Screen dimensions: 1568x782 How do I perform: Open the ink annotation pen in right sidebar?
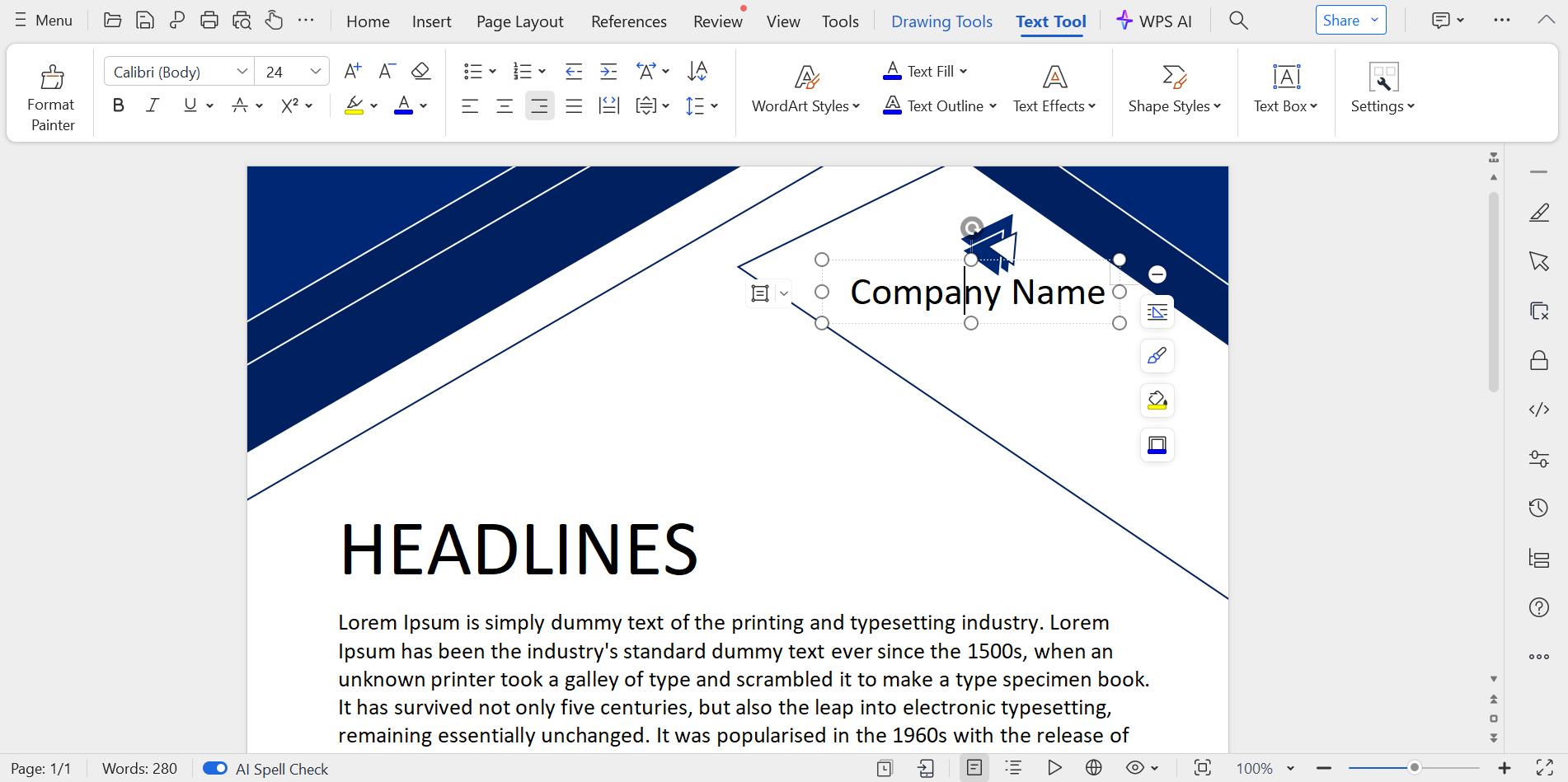[x=1538, y=213]
